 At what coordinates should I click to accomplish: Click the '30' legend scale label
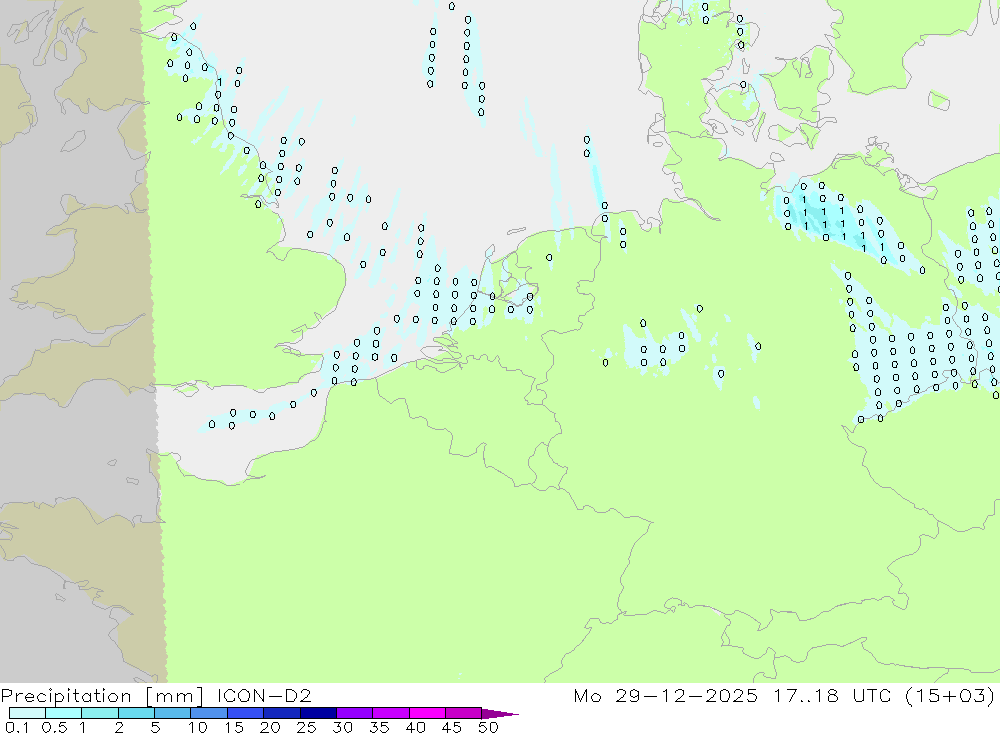(343, 727)
